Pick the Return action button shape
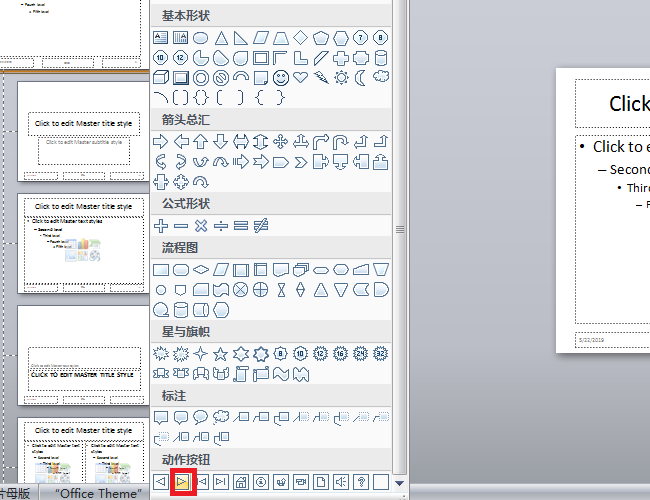The width and height of the screenshot is (650, 500). [x=281, y=482]
